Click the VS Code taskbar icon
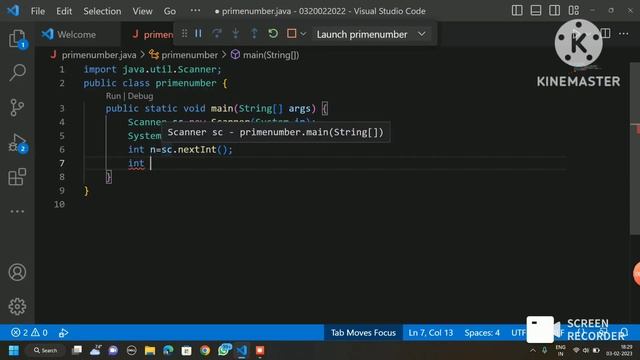 click(242, 350)
